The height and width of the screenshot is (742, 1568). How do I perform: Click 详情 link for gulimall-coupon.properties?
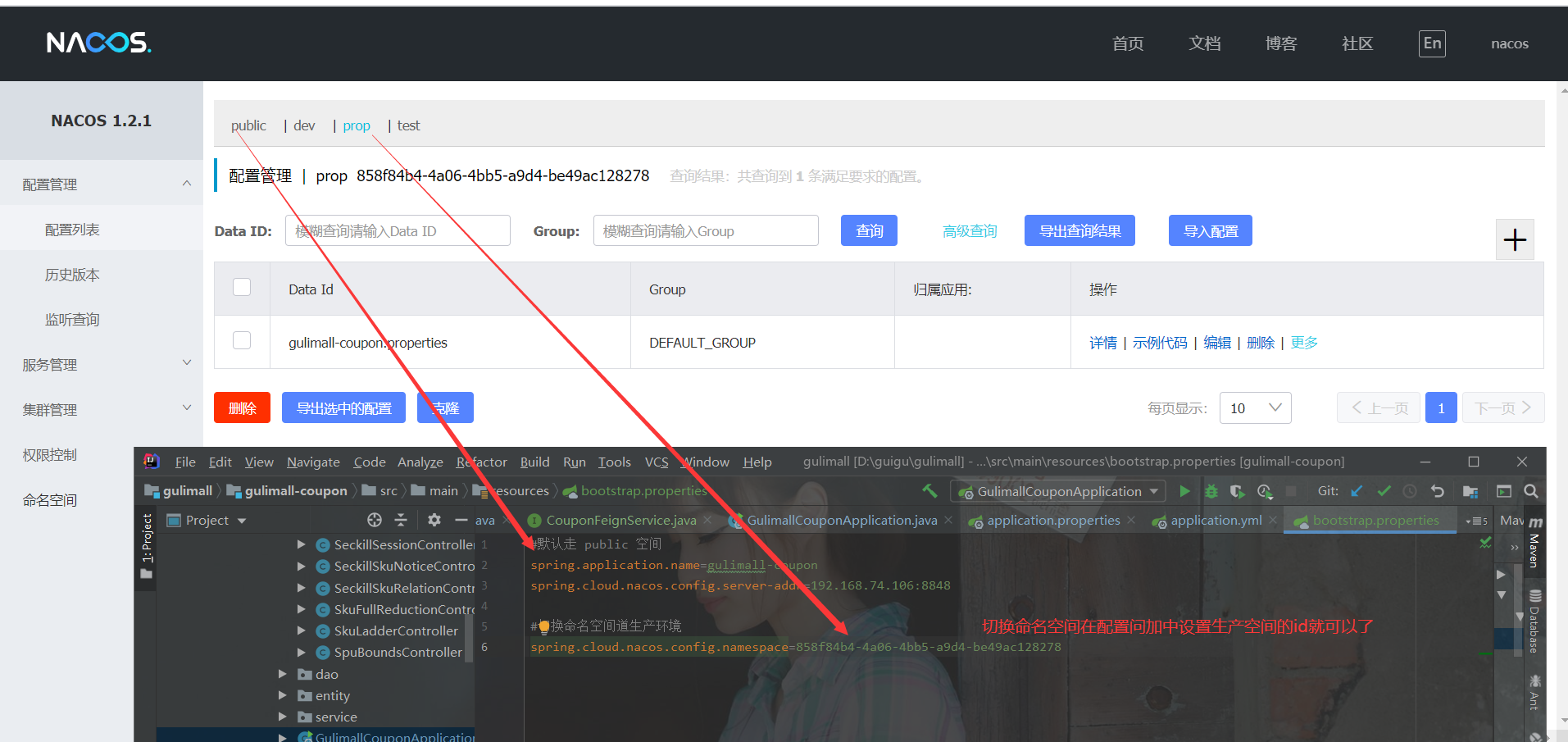click(1103, 343)
